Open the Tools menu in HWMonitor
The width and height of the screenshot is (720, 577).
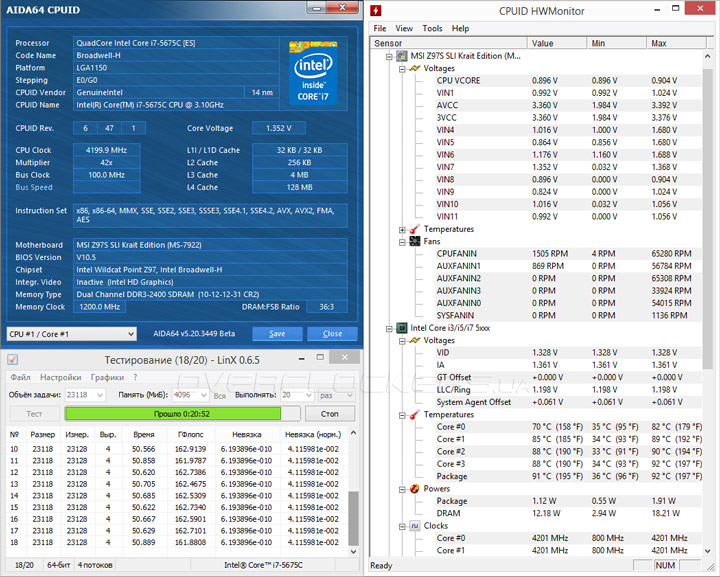click(432, 29)
